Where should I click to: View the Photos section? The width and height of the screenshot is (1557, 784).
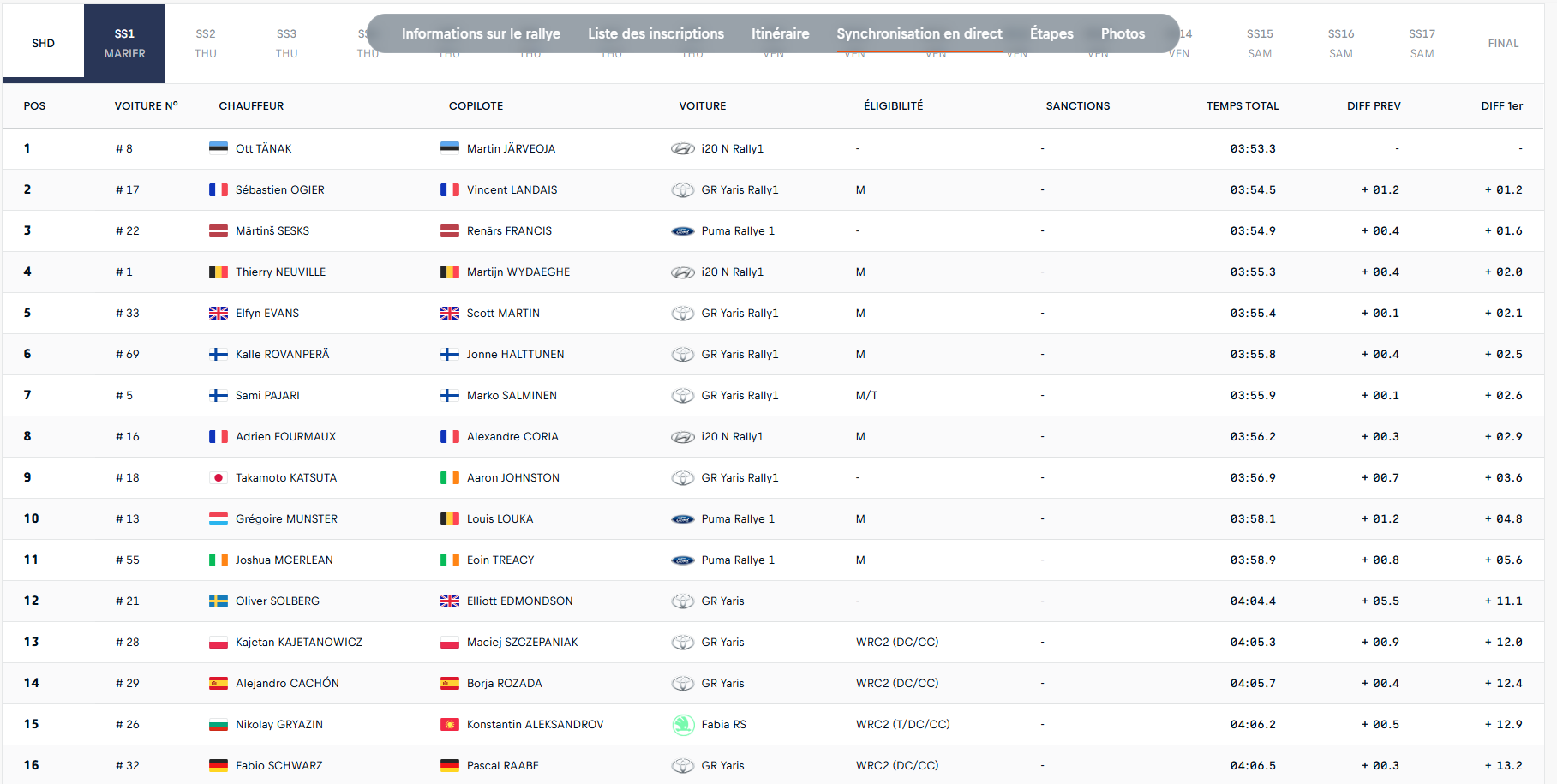click(x=1123, y=33)
